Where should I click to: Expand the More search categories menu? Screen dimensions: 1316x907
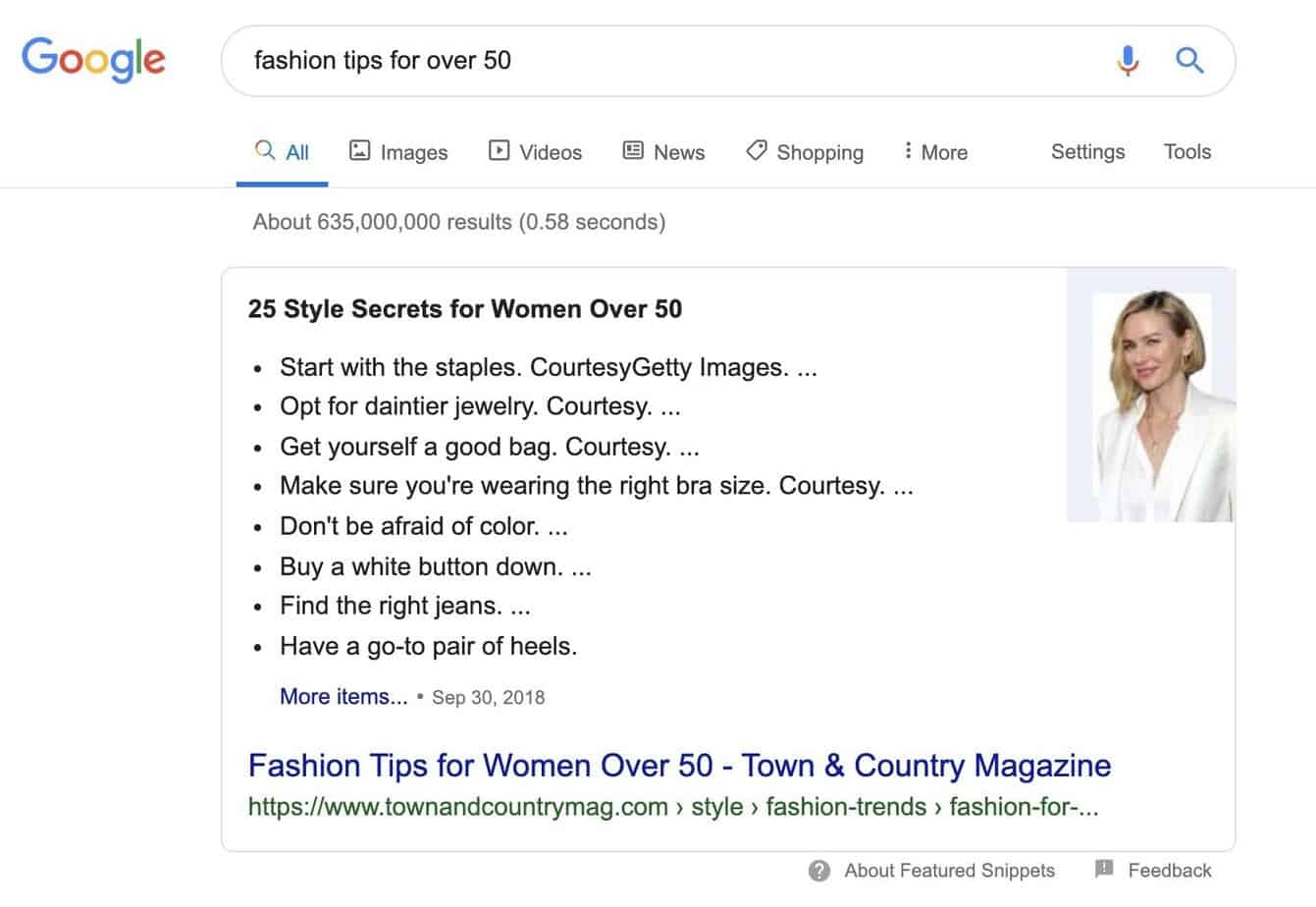click(x=935, y=152)
